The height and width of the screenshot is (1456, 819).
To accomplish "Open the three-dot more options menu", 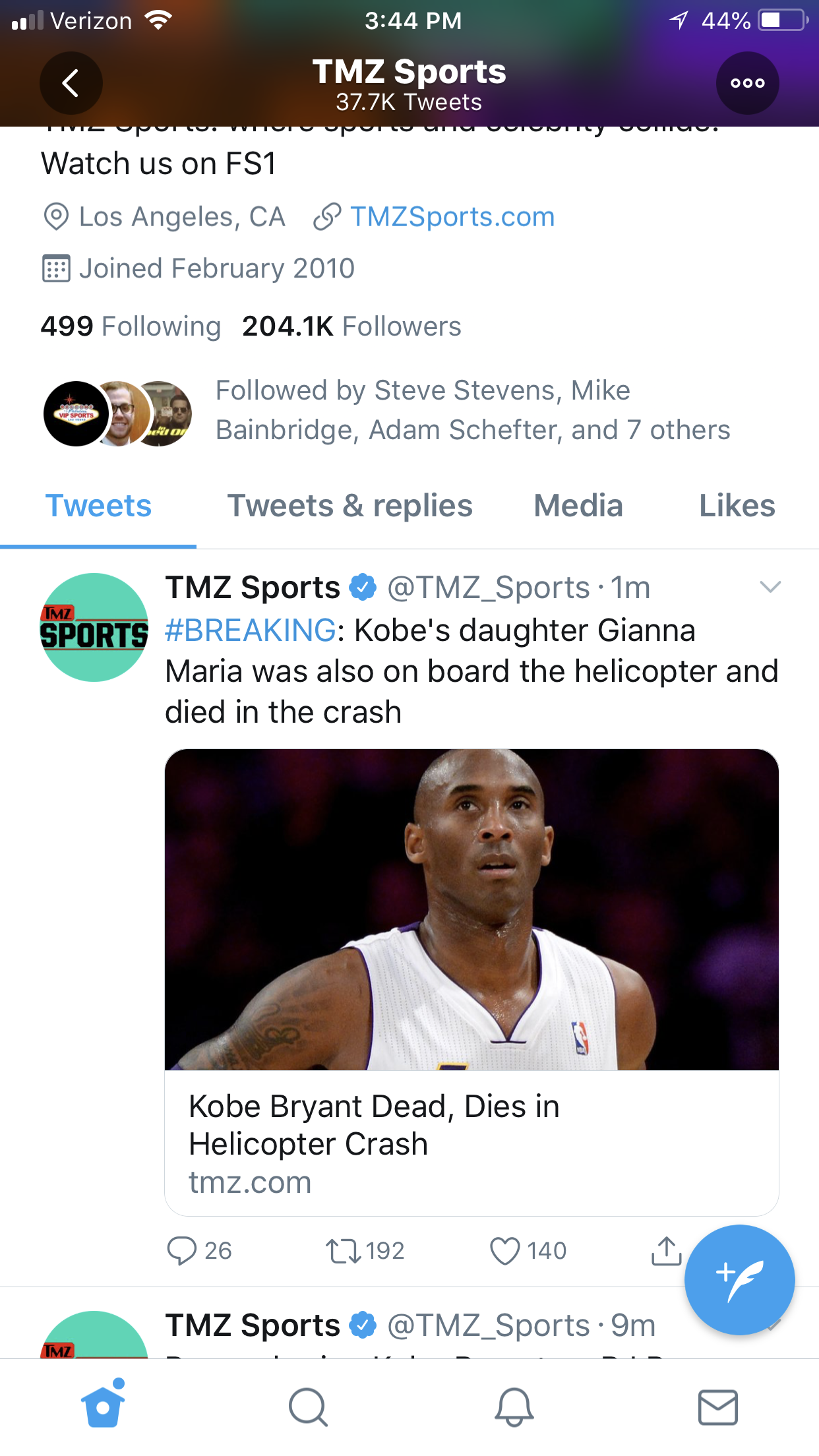I will click(x=747, y=83).
